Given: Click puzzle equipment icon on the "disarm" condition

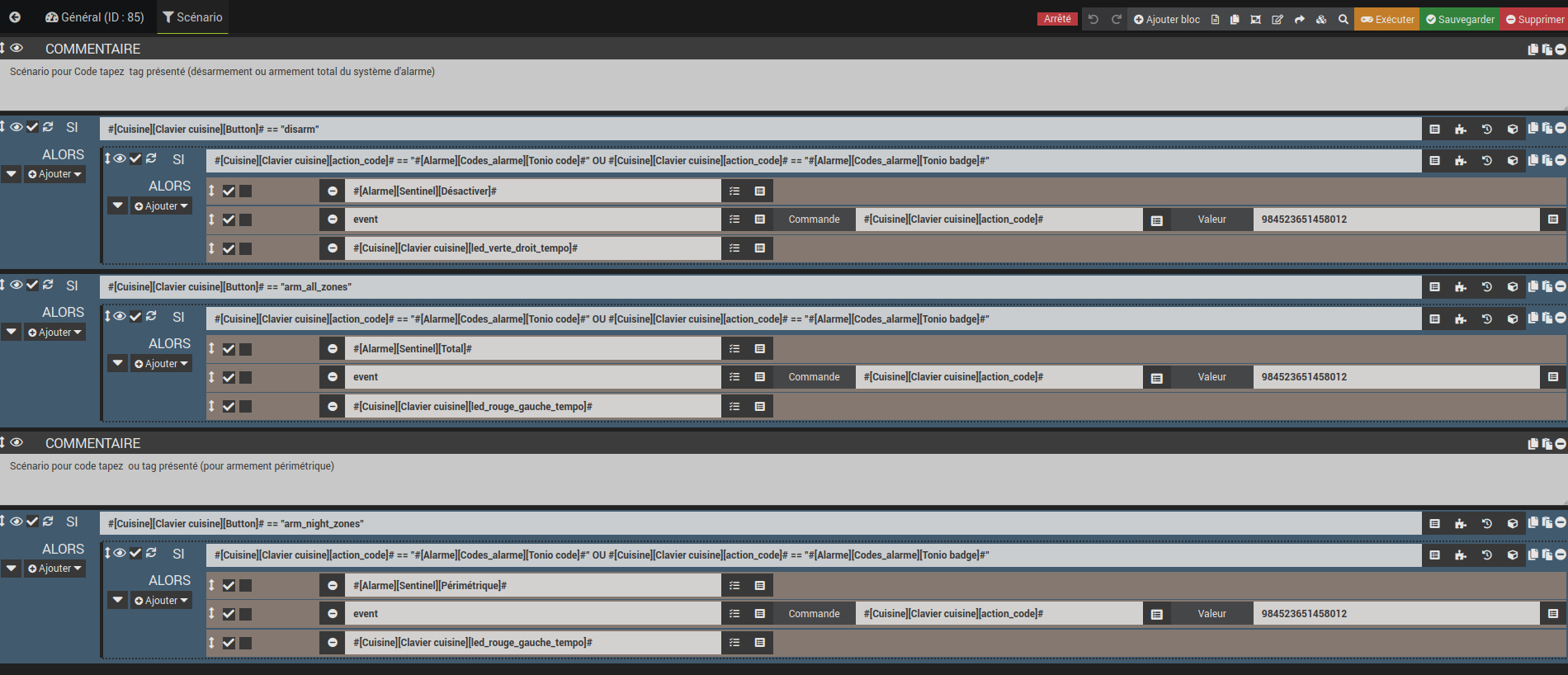Looking at the screenshot, I should click(x=1461, y=129).
